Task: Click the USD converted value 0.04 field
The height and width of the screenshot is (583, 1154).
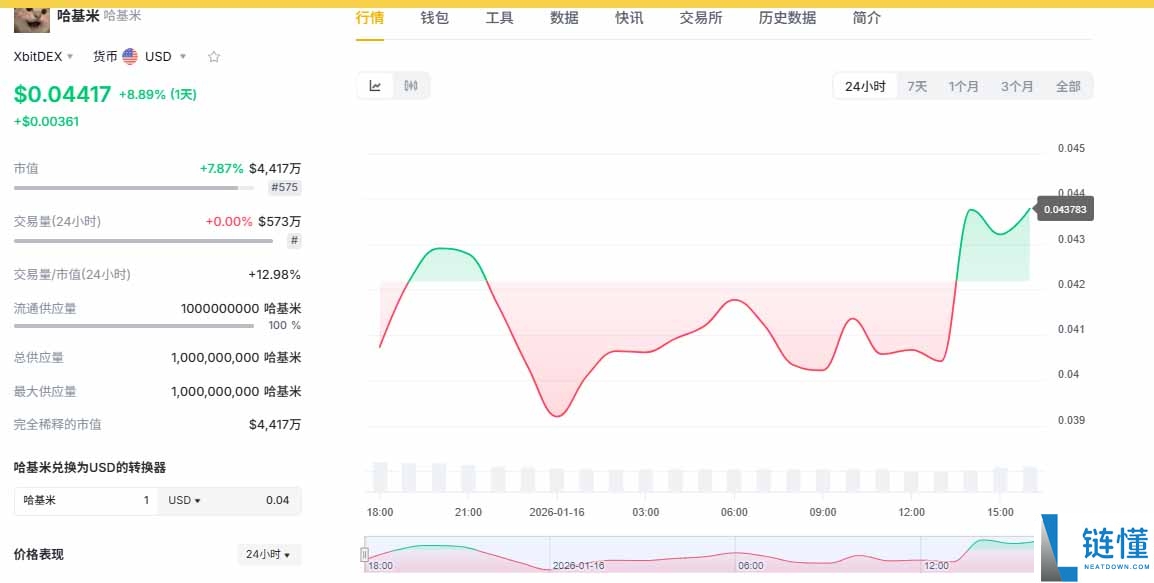Action: pos(229,501)
